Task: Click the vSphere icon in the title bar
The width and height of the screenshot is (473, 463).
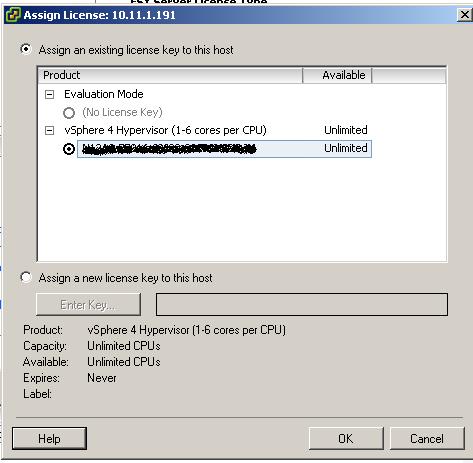Action: [13, 15]
